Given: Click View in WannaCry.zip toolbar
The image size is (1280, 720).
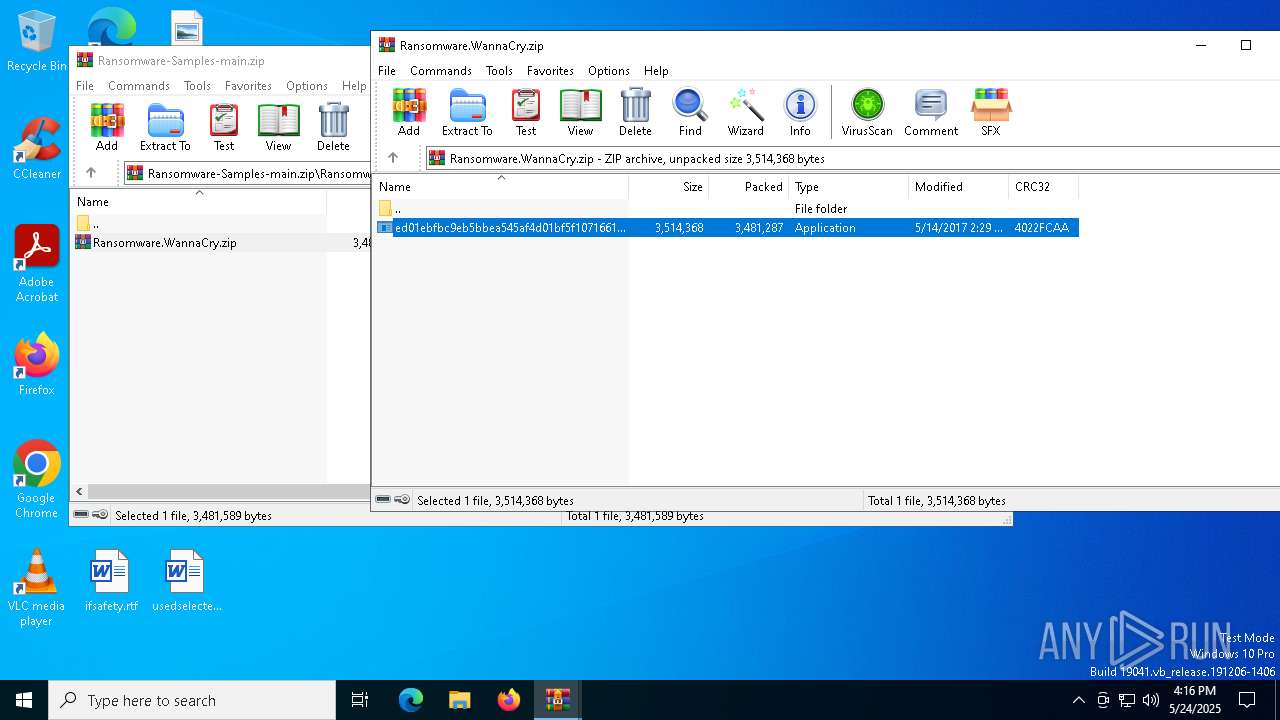Looking at the screenshot, I should (x=580, y=112).
